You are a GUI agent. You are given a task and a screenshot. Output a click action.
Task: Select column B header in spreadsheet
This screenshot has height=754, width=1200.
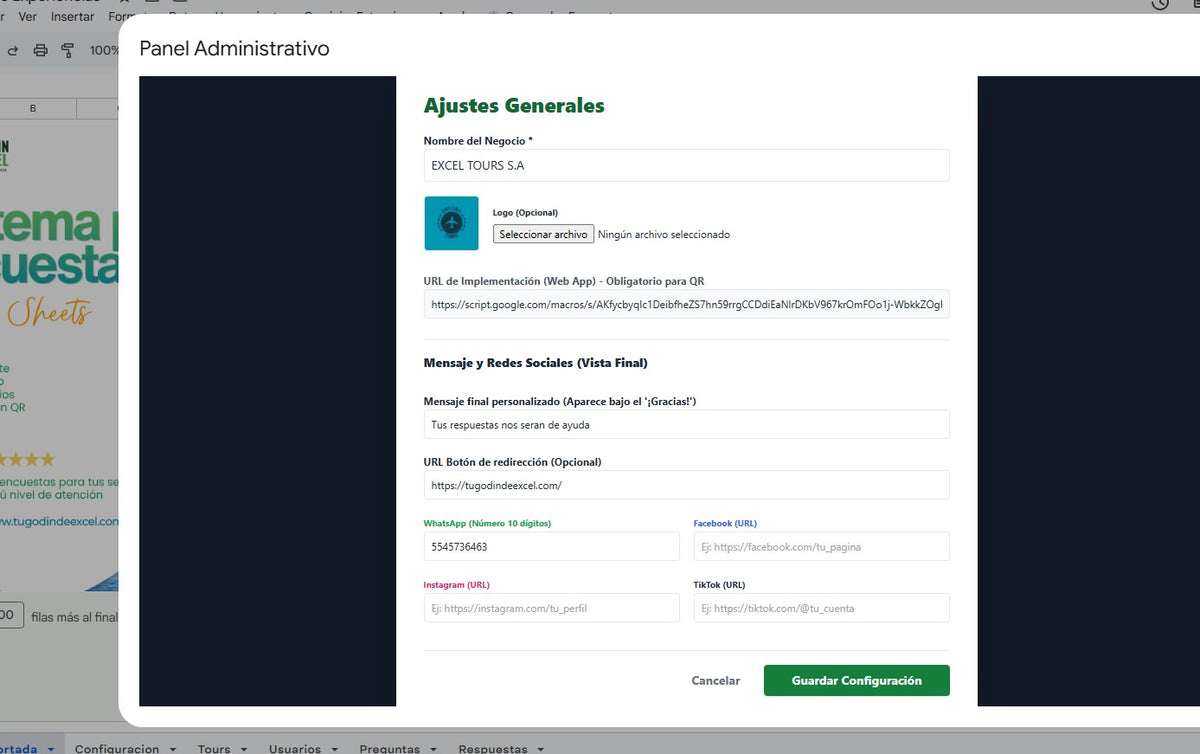tap(33, 108)
